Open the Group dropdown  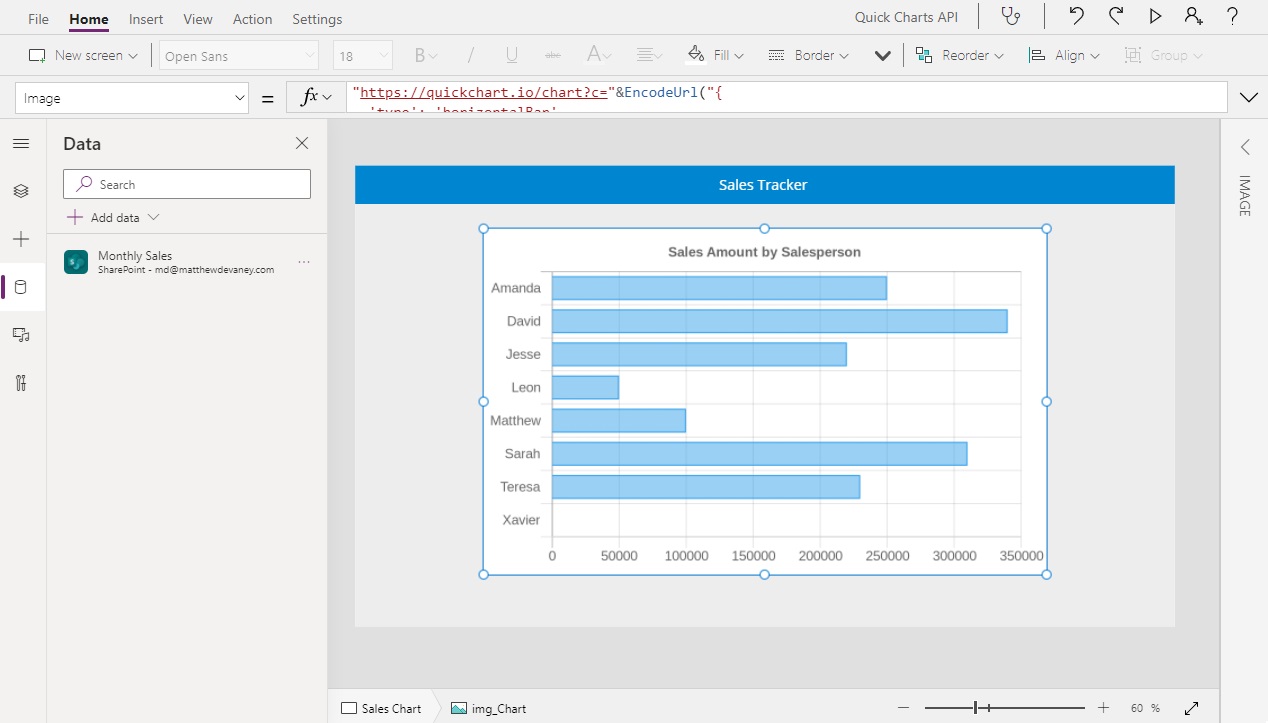(x=1163, y=55)
